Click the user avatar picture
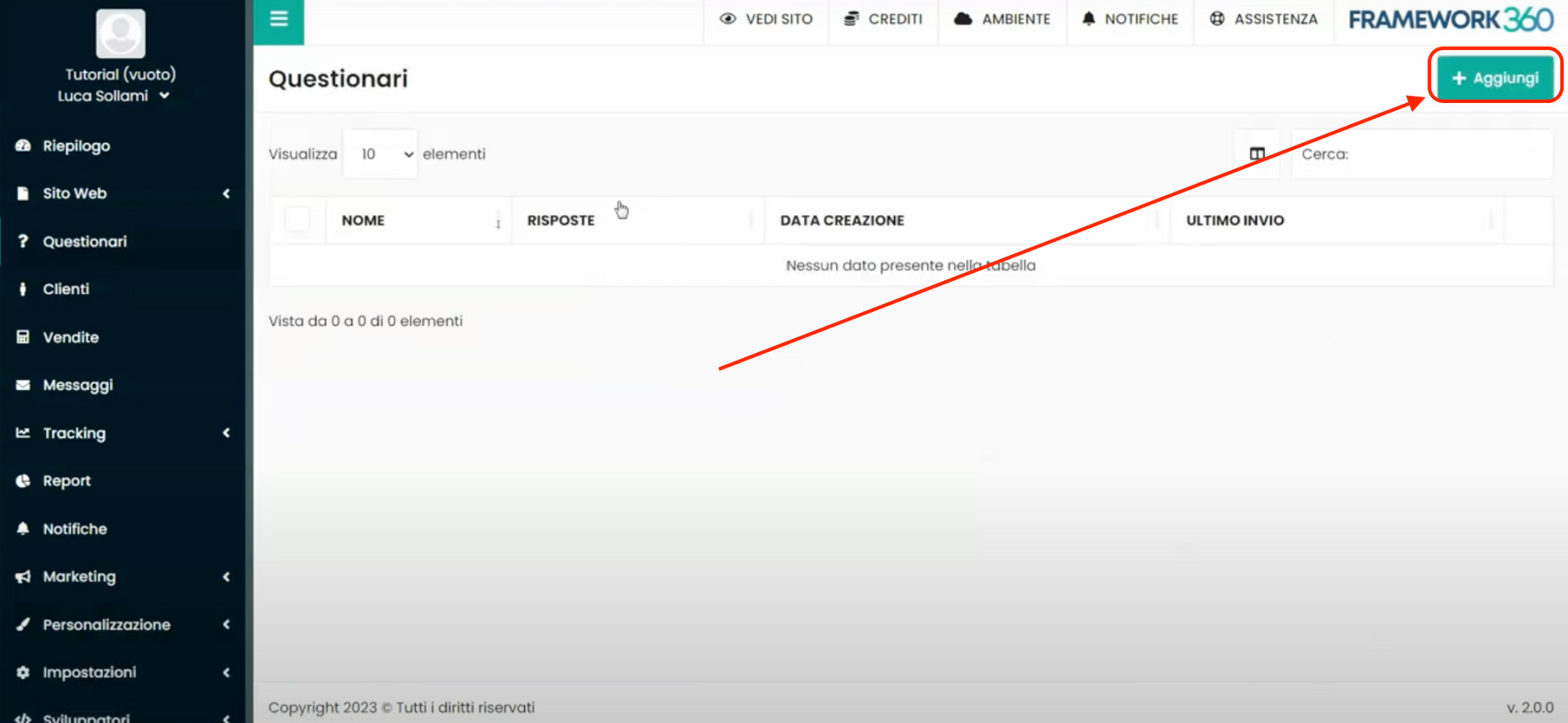This screenshot has height=723, width=1568. [x=121, y=33]
